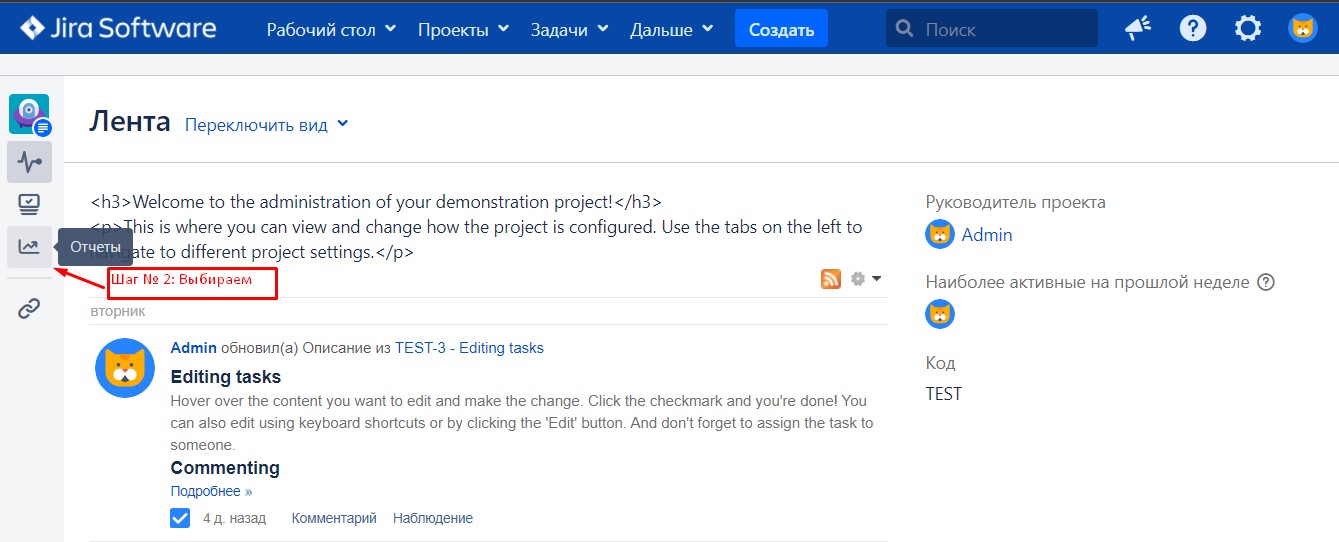Screen dimensions: 1339x542
Task: Click the blue task checkmark icon
Action: (x=180, y=518)
